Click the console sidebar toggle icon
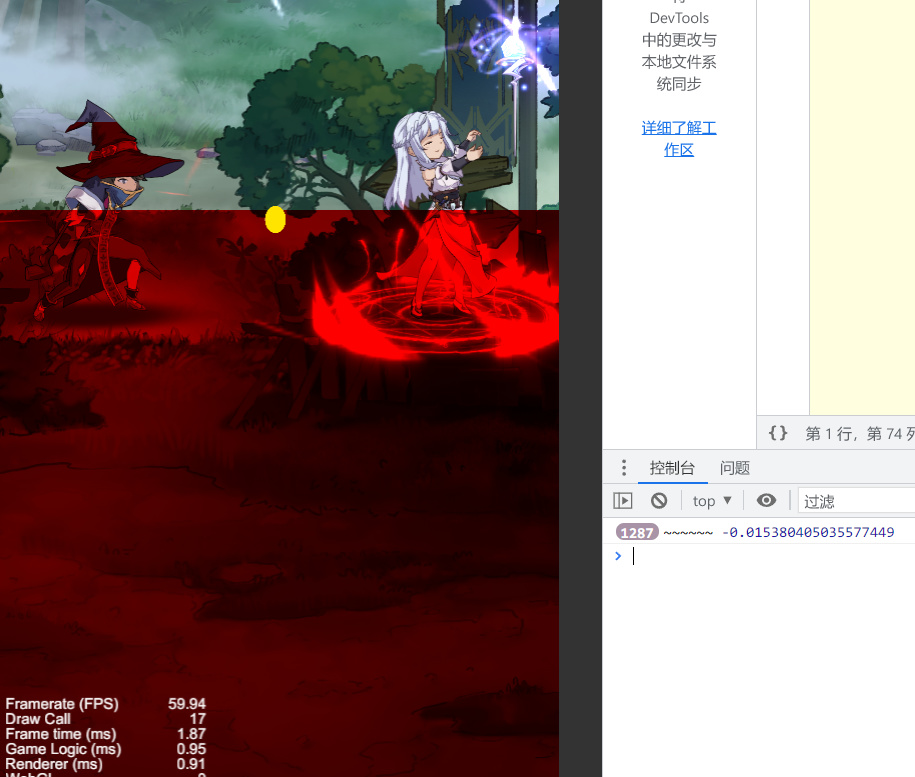The width and height of the screenshot is (915, 777). click(623, 500)
